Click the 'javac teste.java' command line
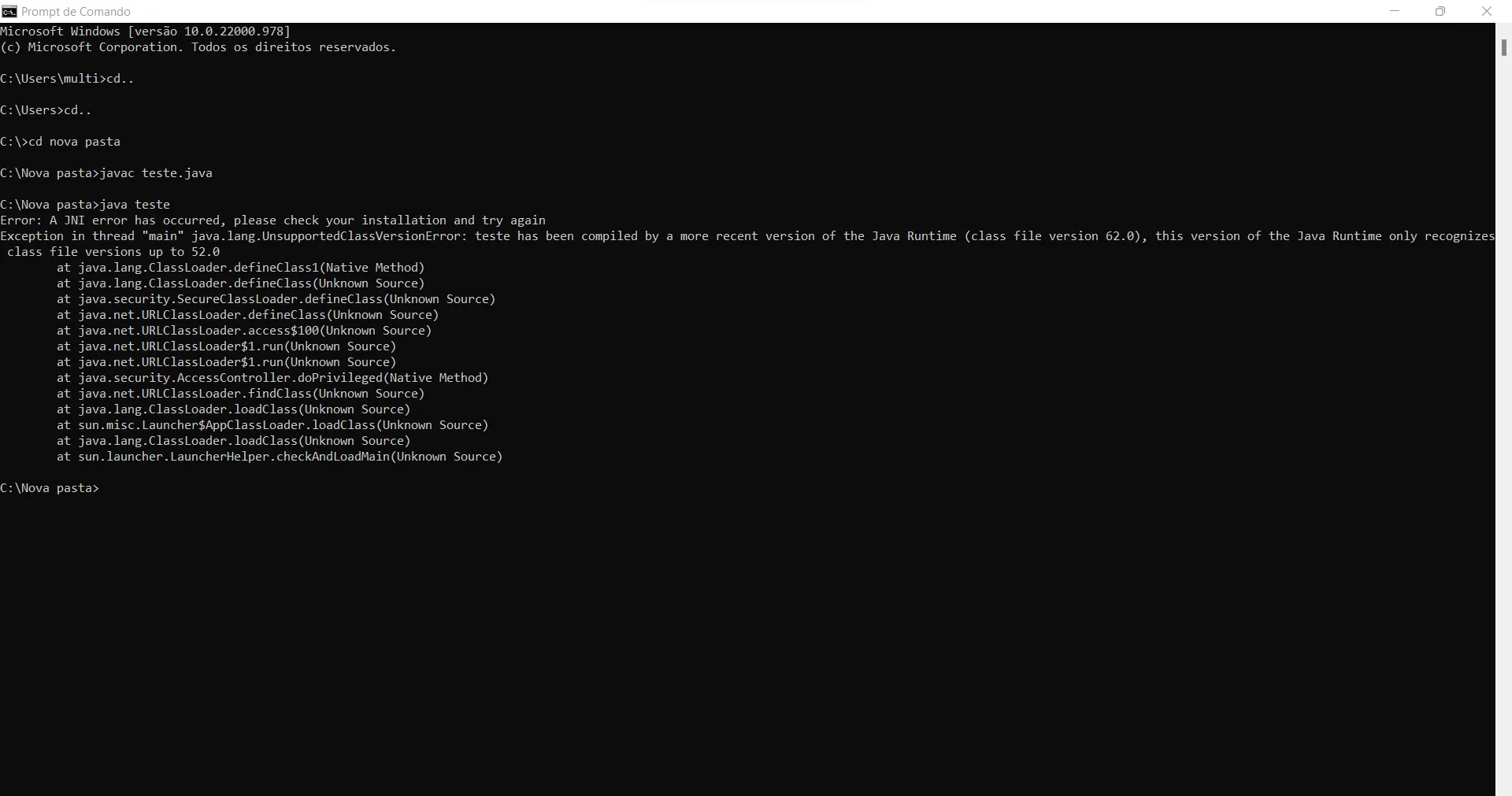Image resolution: width=1512 pixels, height=796 pixels. click(106, 173)
